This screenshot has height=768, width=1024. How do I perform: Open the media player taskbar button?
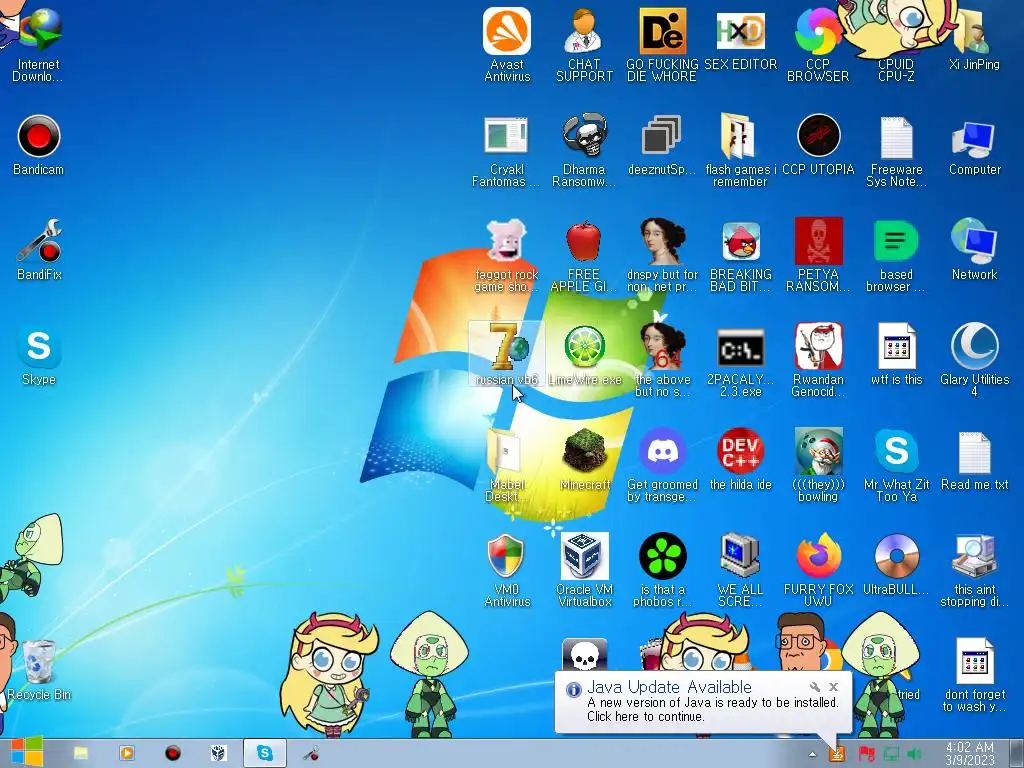click(127, 753)
